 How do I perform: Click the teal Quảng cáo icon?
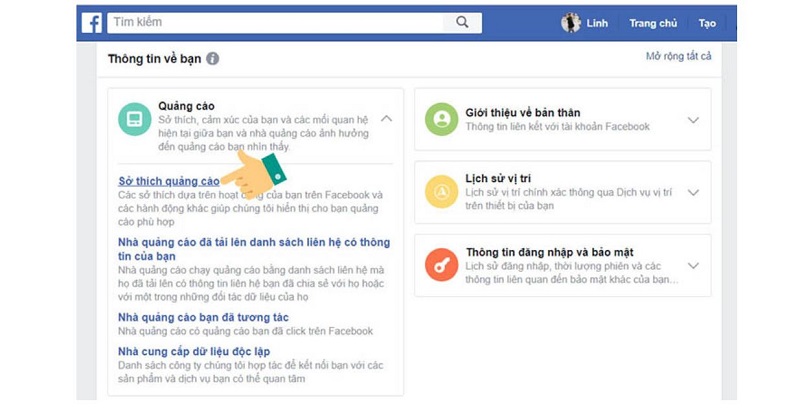tap(135, 119)
